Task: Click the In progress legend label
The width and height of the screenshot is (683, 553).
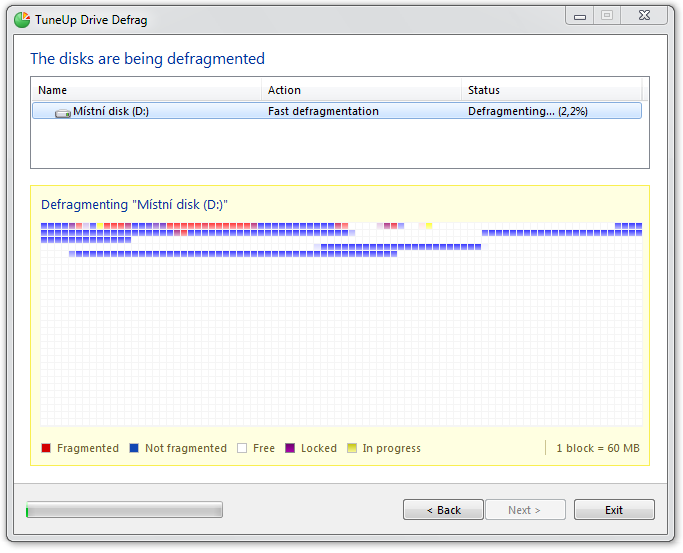Action: [x=392, y=448]
